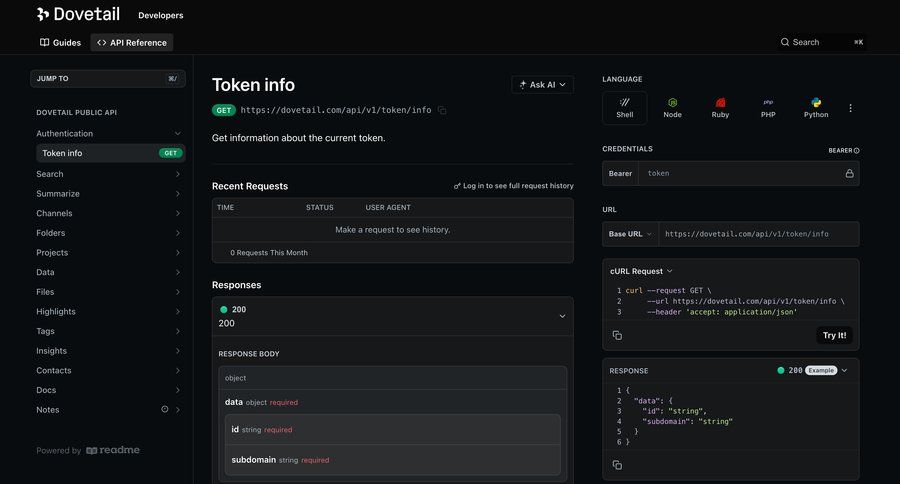Open the Insights section in sidebar
This screenshot has width=900, height=484.
pyautogui.click(x=108, y=351)
